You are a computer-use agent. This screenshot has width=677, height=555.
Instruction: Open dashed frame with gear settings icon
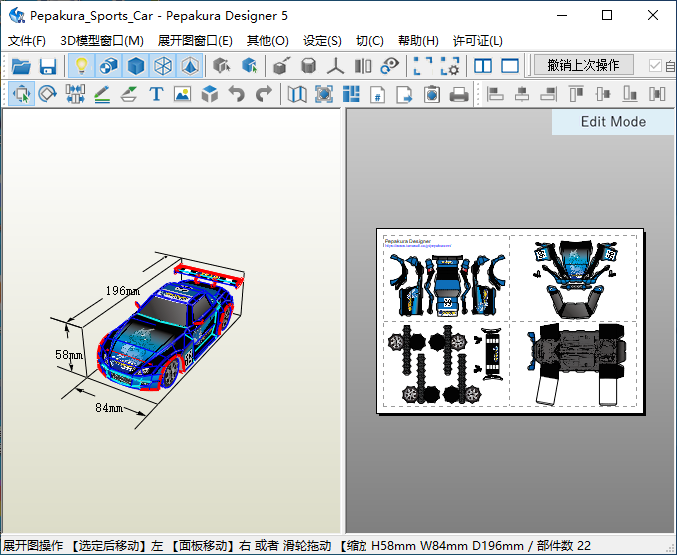(x=449, y=66)
